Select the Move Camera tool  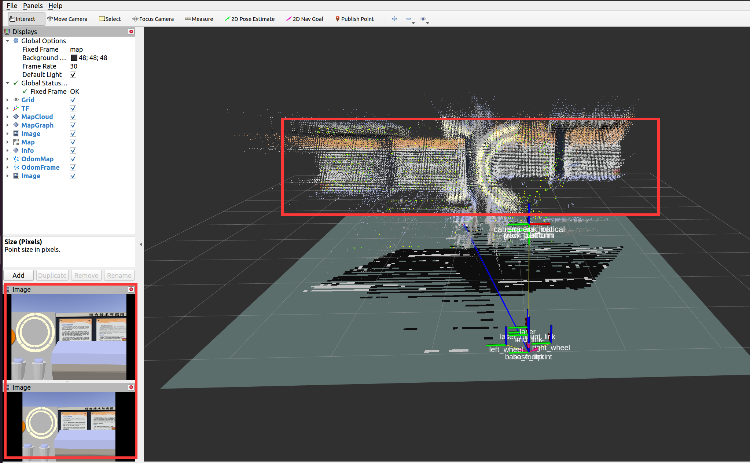69,18
